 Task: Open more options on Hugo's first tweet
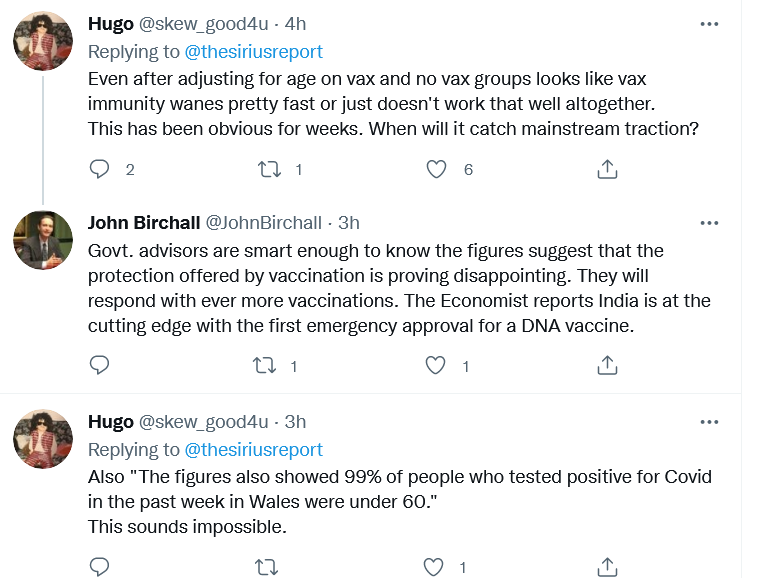click(709, 23)
